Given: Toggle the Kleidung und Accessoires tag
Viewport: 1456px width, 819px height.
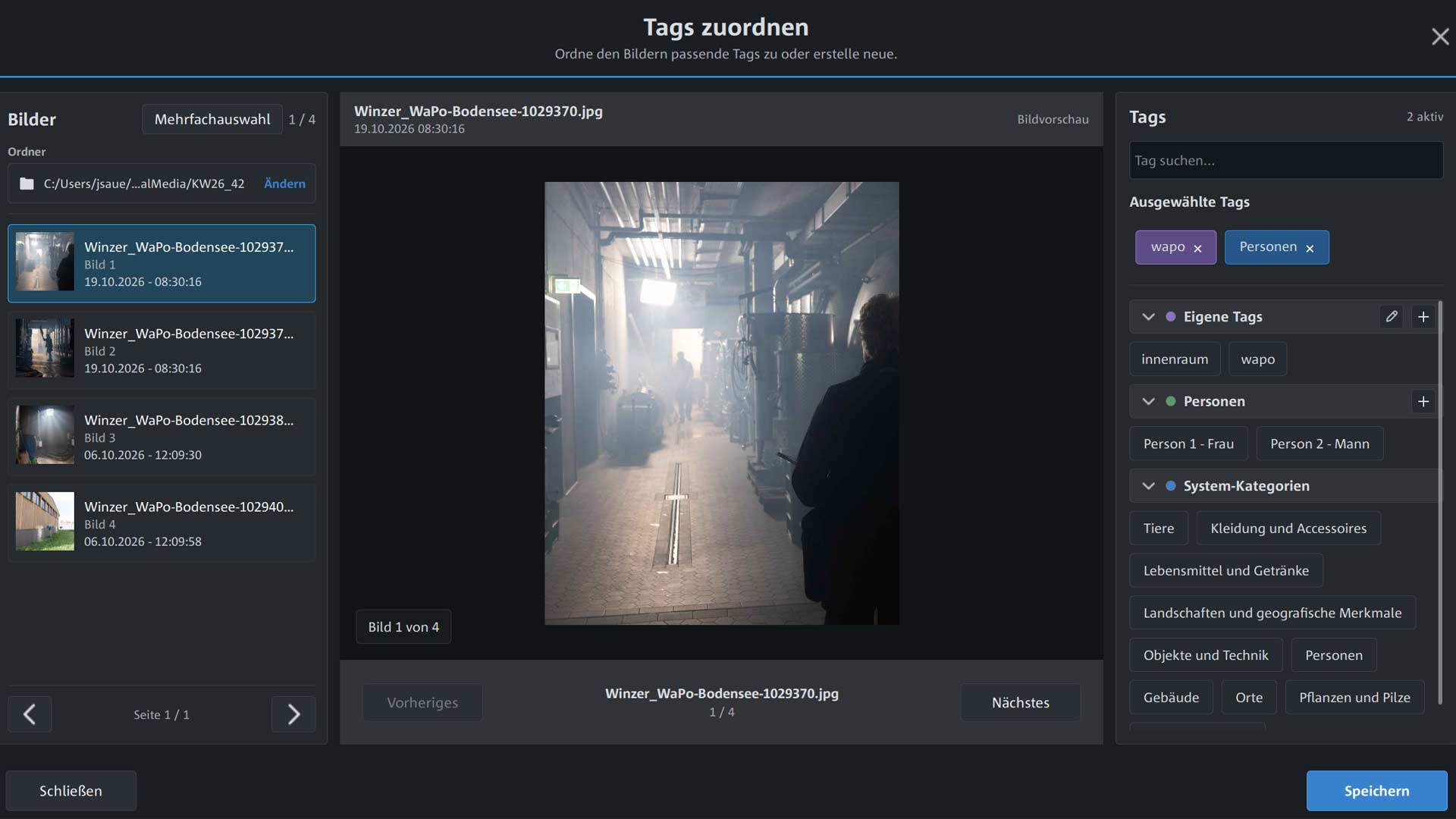Looking at the screenshot, I should click(x=1288, y=528).
